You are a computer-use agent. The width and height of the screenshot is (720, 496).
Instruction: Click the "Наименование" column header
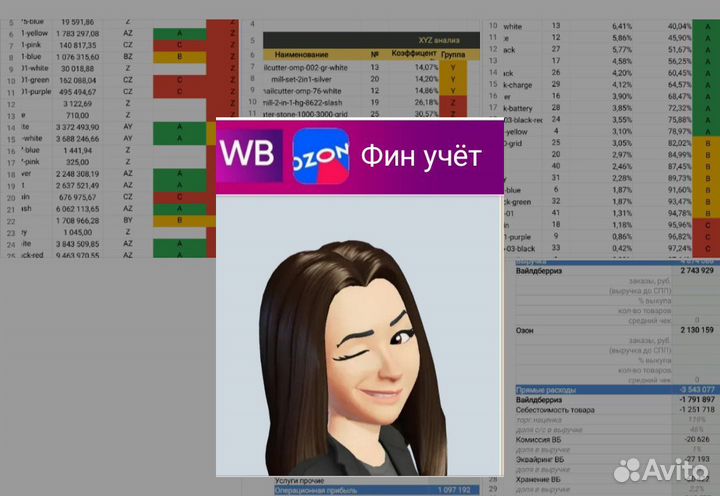(x=301, y=55)
